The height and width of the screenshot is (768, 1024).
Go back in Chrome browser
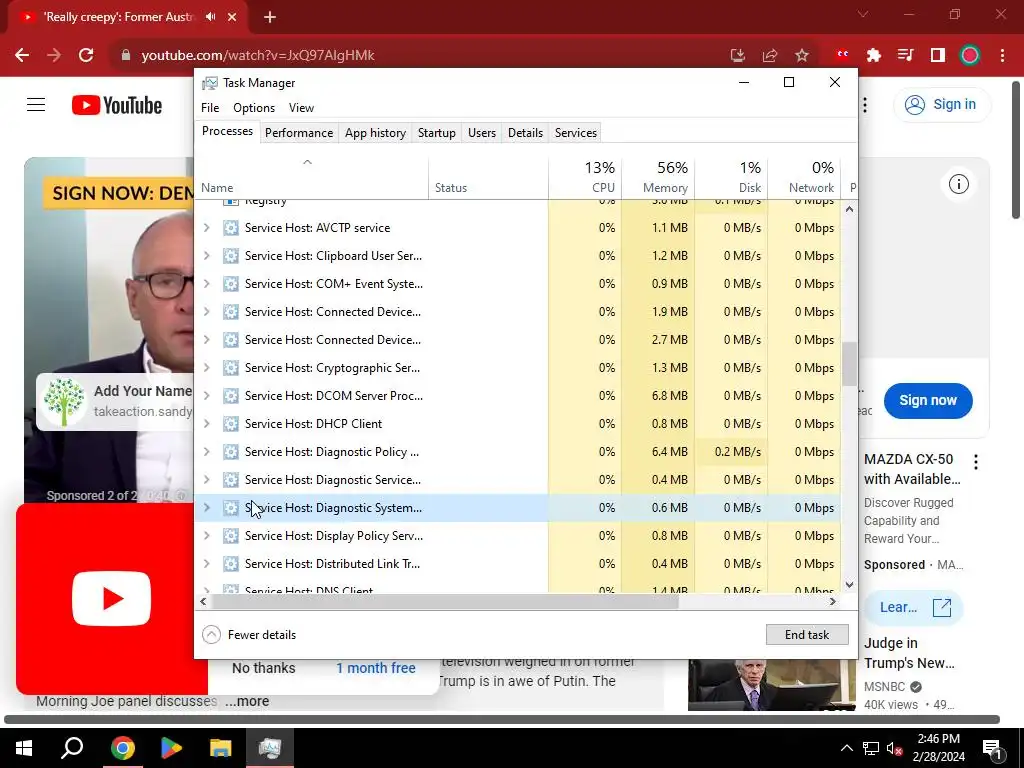click(22, 56)
